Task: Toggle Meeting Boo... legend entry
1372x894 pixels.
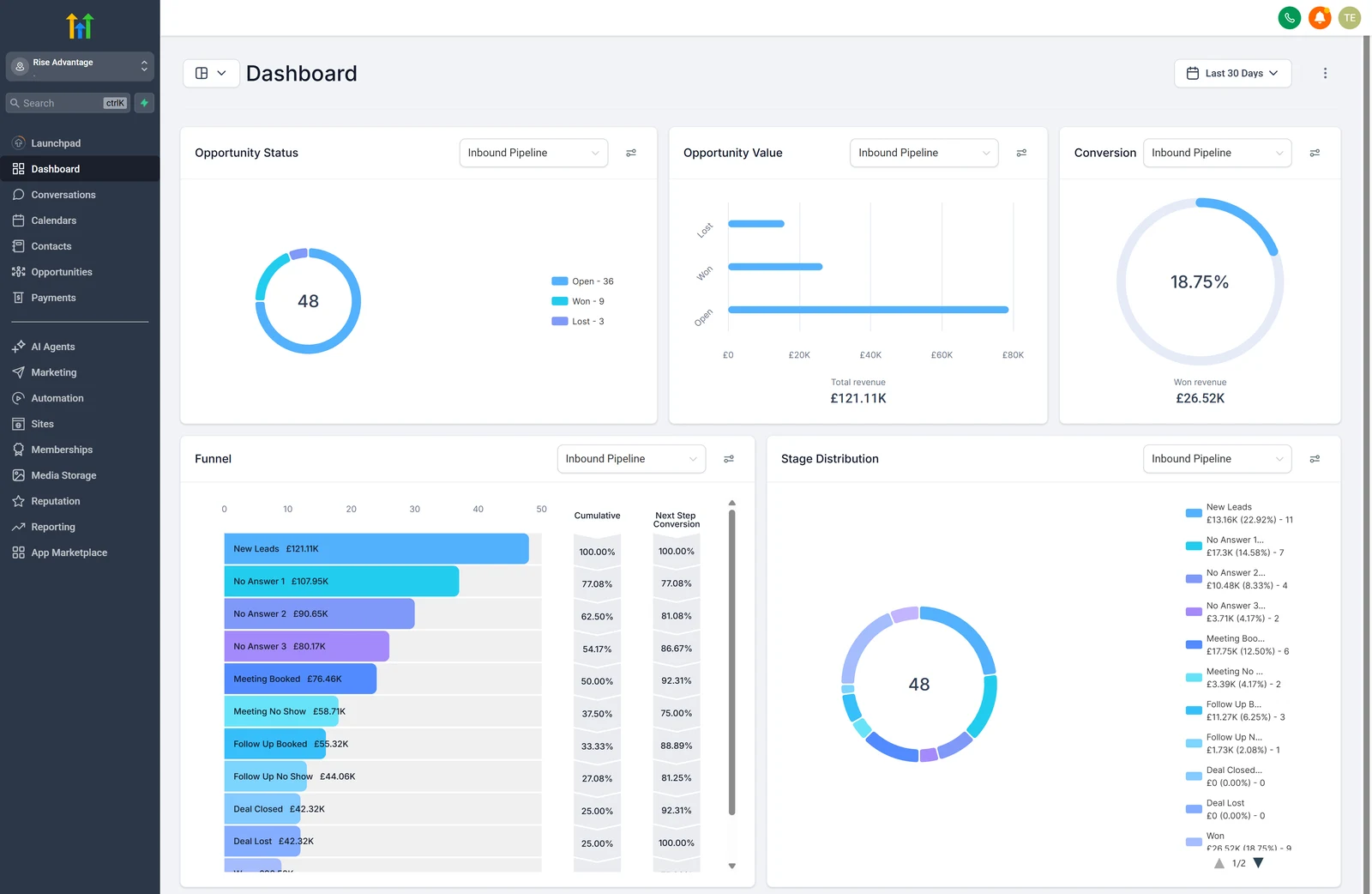Action: coord(1237,644)
